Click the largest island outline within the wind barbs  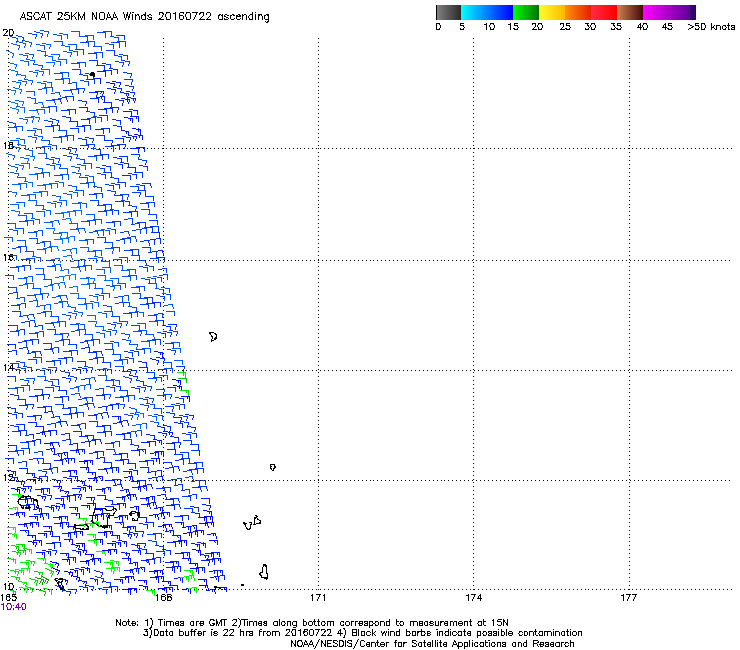tap(103, 517)
